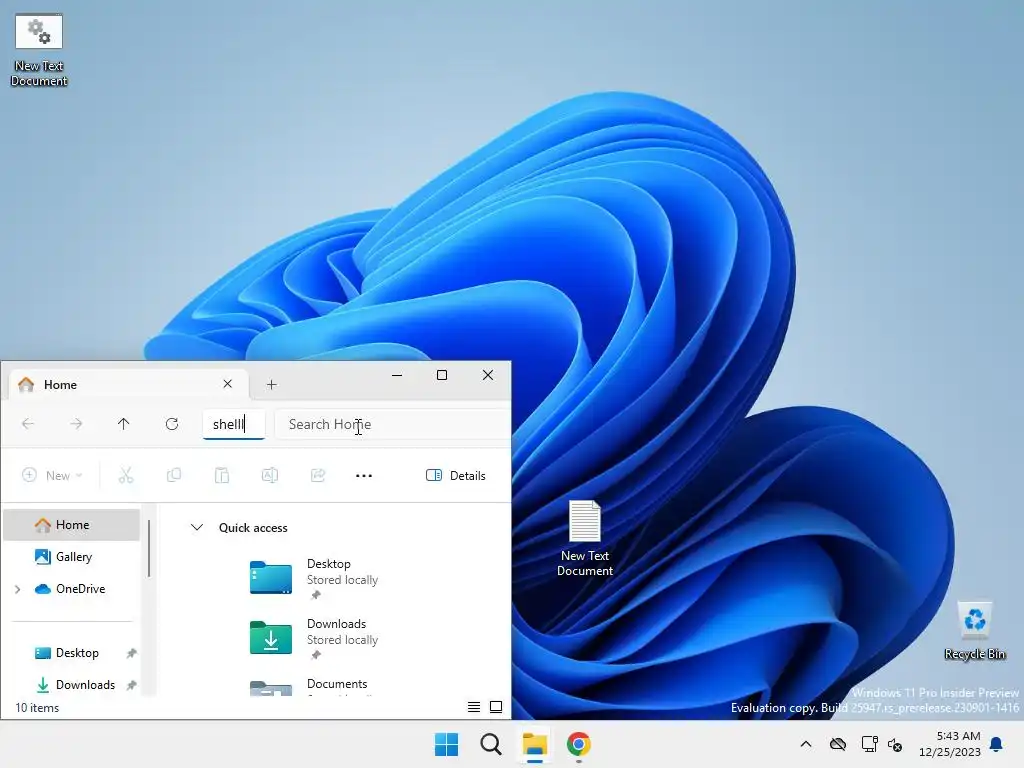This screenshot has height=768, width=1024.
Task: Expand the OneDrive tree node
Action: [x=18, y=589]
